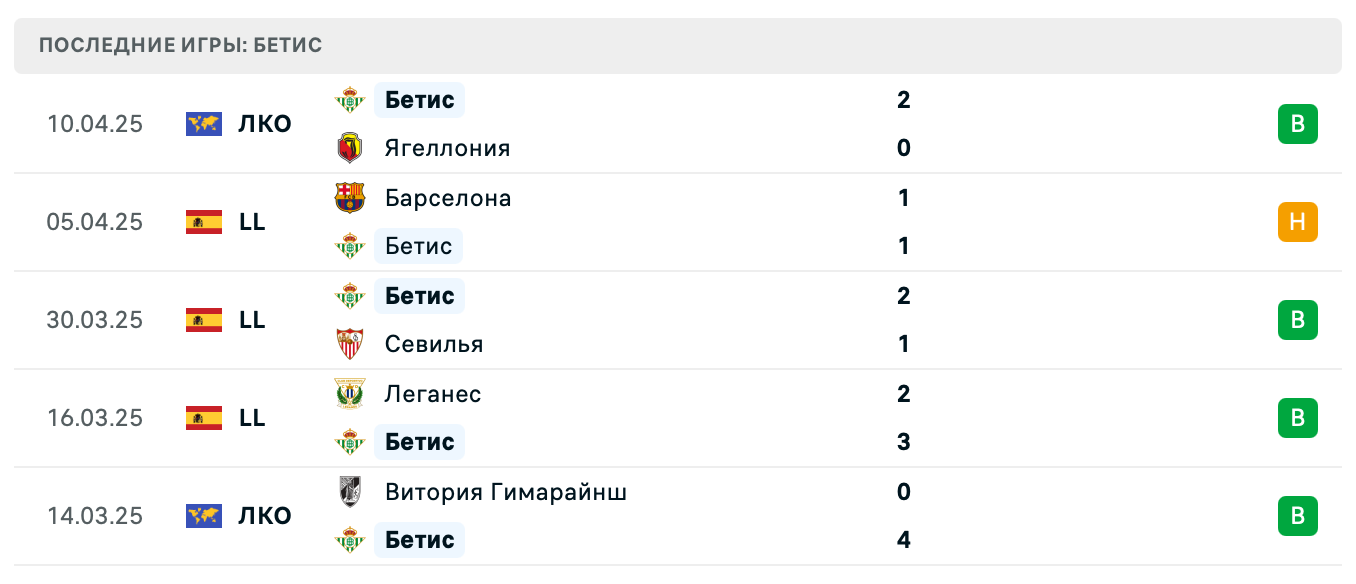The width and height of the screenshot is (1356, 584).
Task: Open the Витория Гимарайнш team link
Action: 505,492
